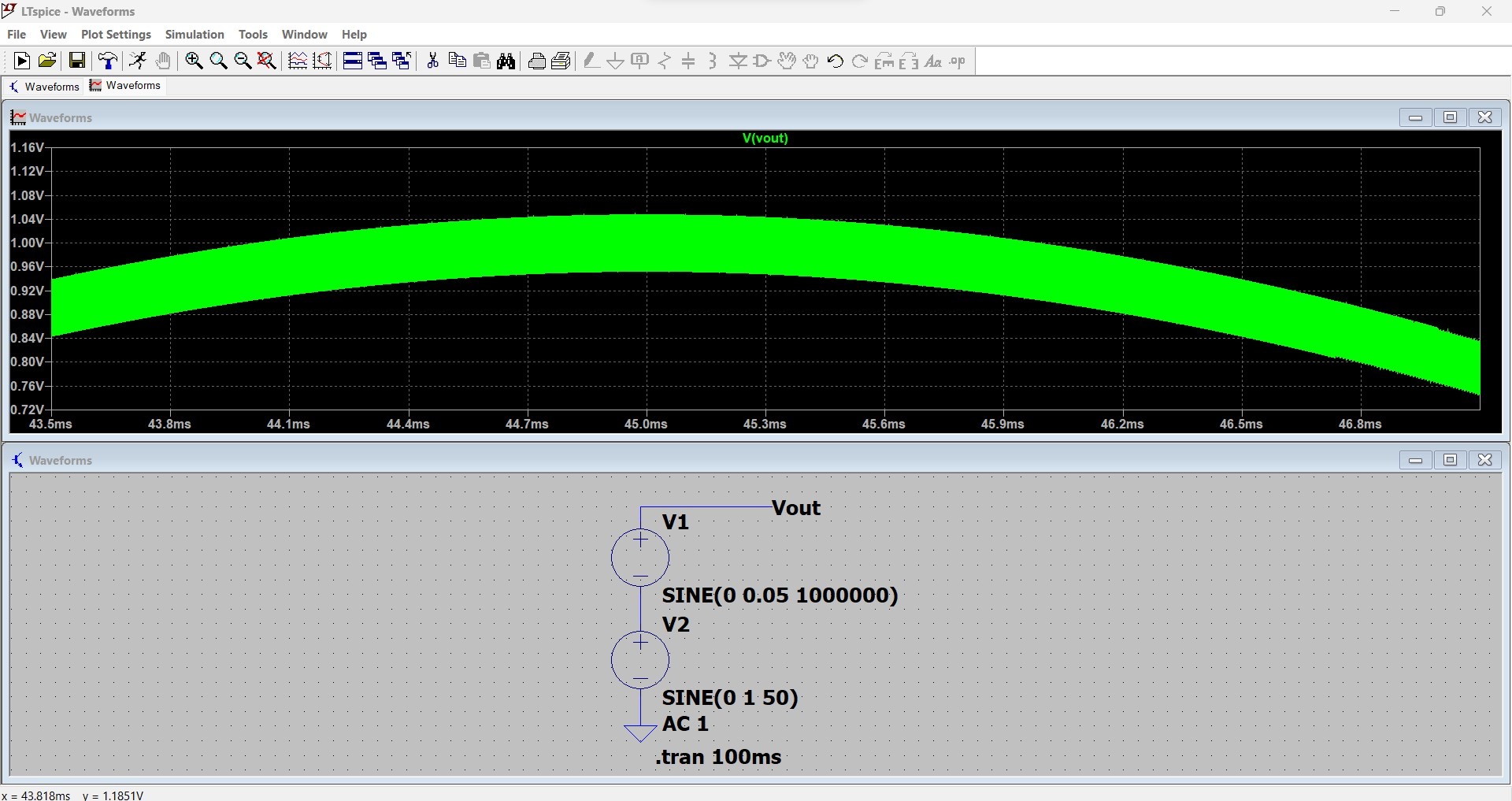Maximize the plot pane window
The width and height of the screenshot is (1512, 801).
(1450, 117)
